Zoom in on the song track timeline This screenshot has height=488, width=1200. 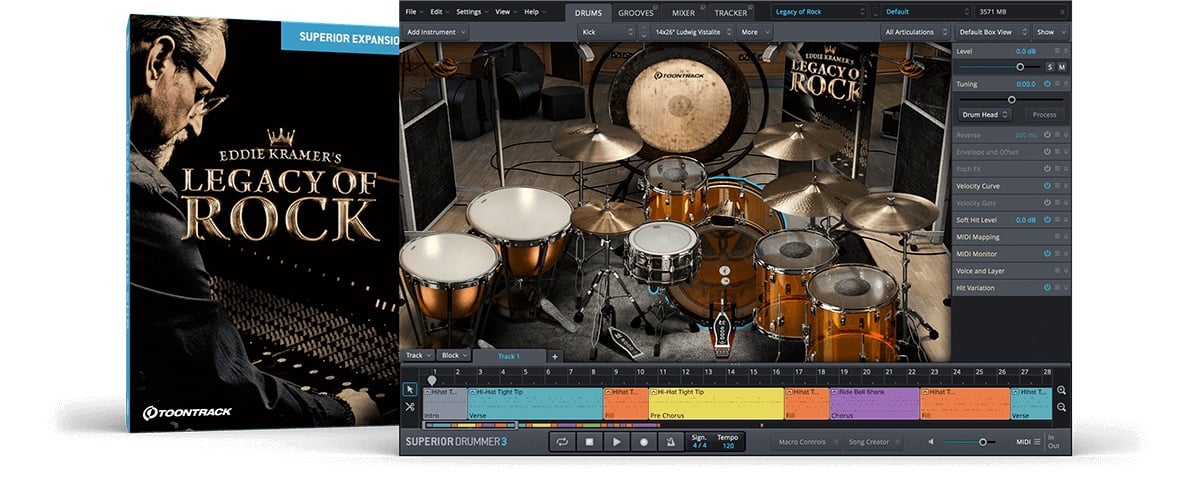point(1061,390)
